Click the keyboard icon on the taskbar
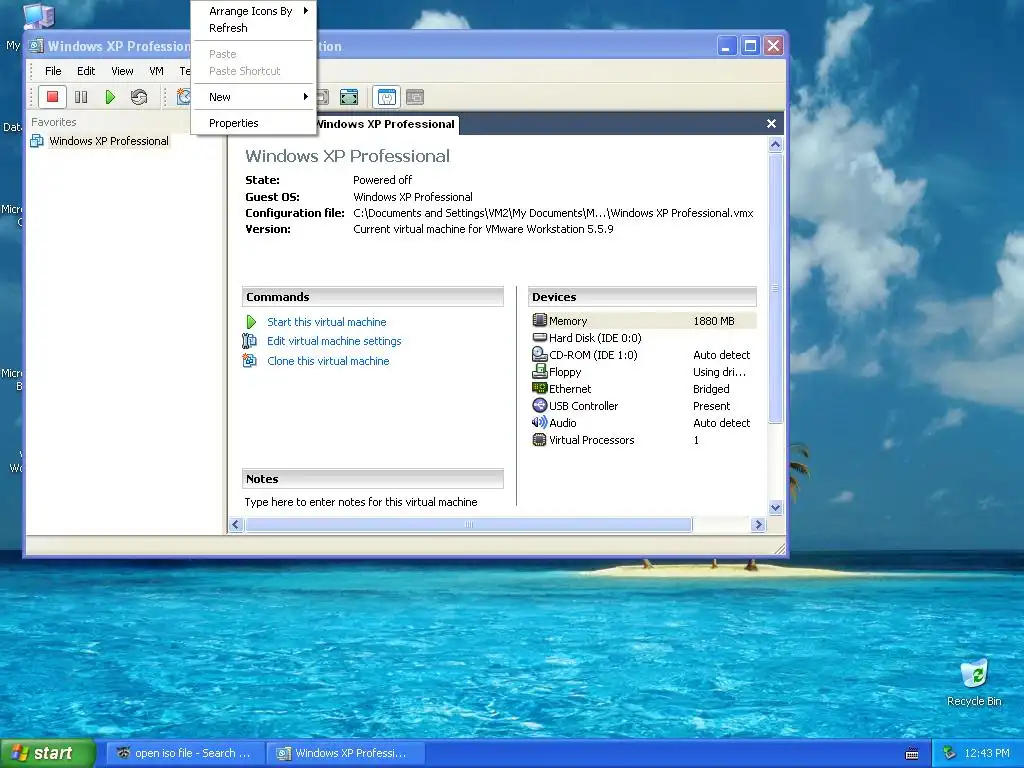Viewport: 1024px width, 768px height. tap(912, 754)
